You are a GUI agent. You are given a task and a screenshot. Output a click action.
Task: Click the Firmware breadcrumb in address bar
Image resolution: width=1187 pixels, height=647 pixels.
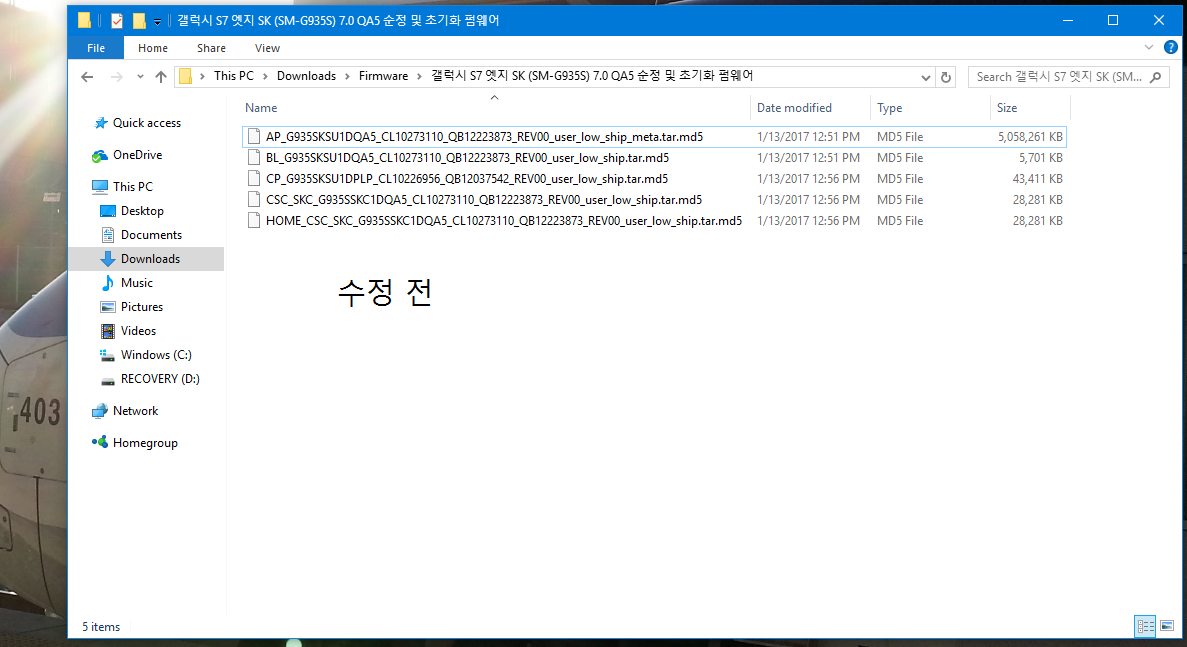click(383, 76)
